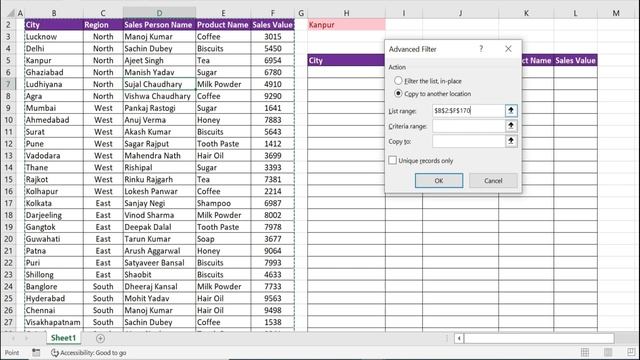Select column M header
Image resolution: width=640 pixels, height=360 pixels.
pos(616,13)
